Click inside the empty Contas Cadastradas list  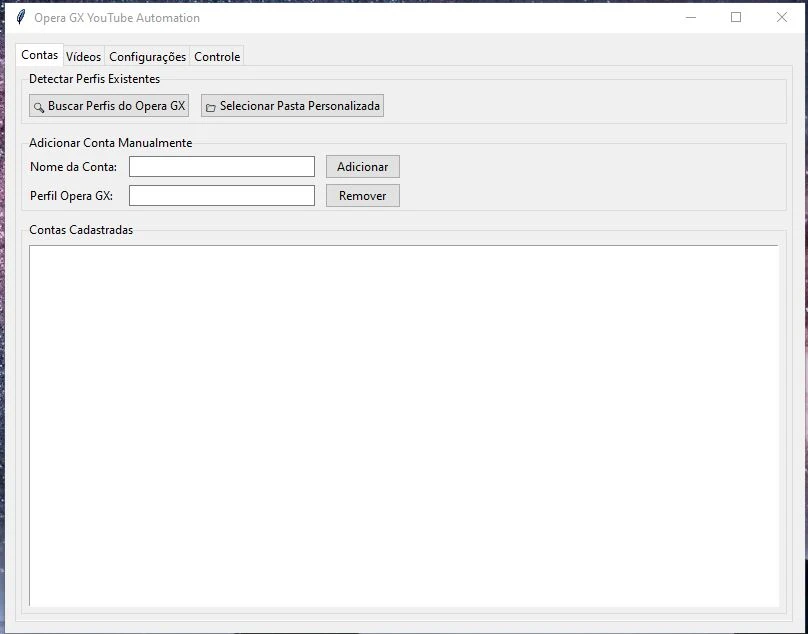click(403, 425)
